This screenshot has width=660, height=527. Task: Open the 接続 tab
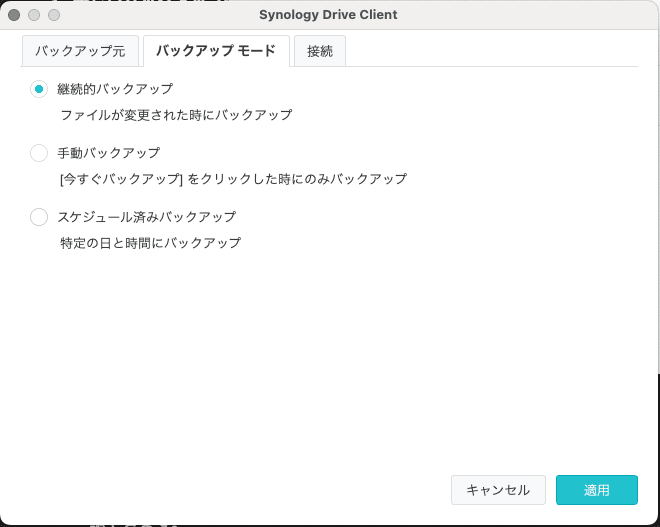[x=320, y=51]
